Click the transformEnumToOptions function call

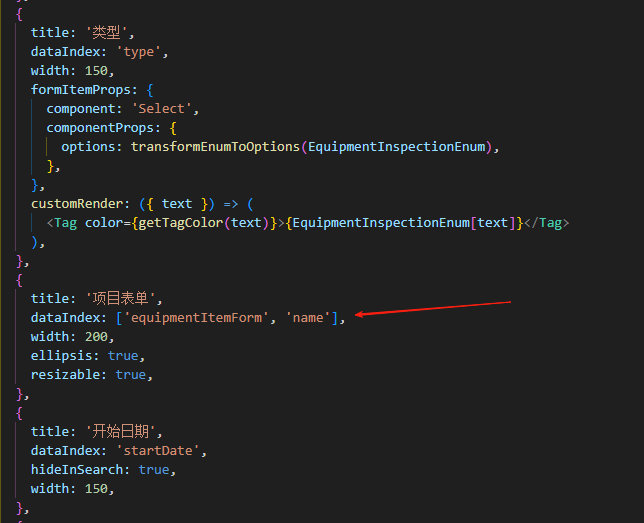coord(215,147)
